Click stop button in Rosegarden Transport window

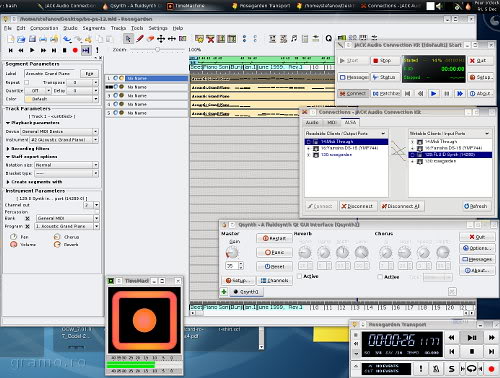472,351
